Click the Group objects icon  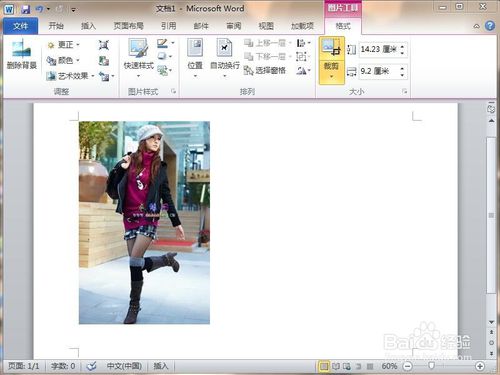[302, 56]
